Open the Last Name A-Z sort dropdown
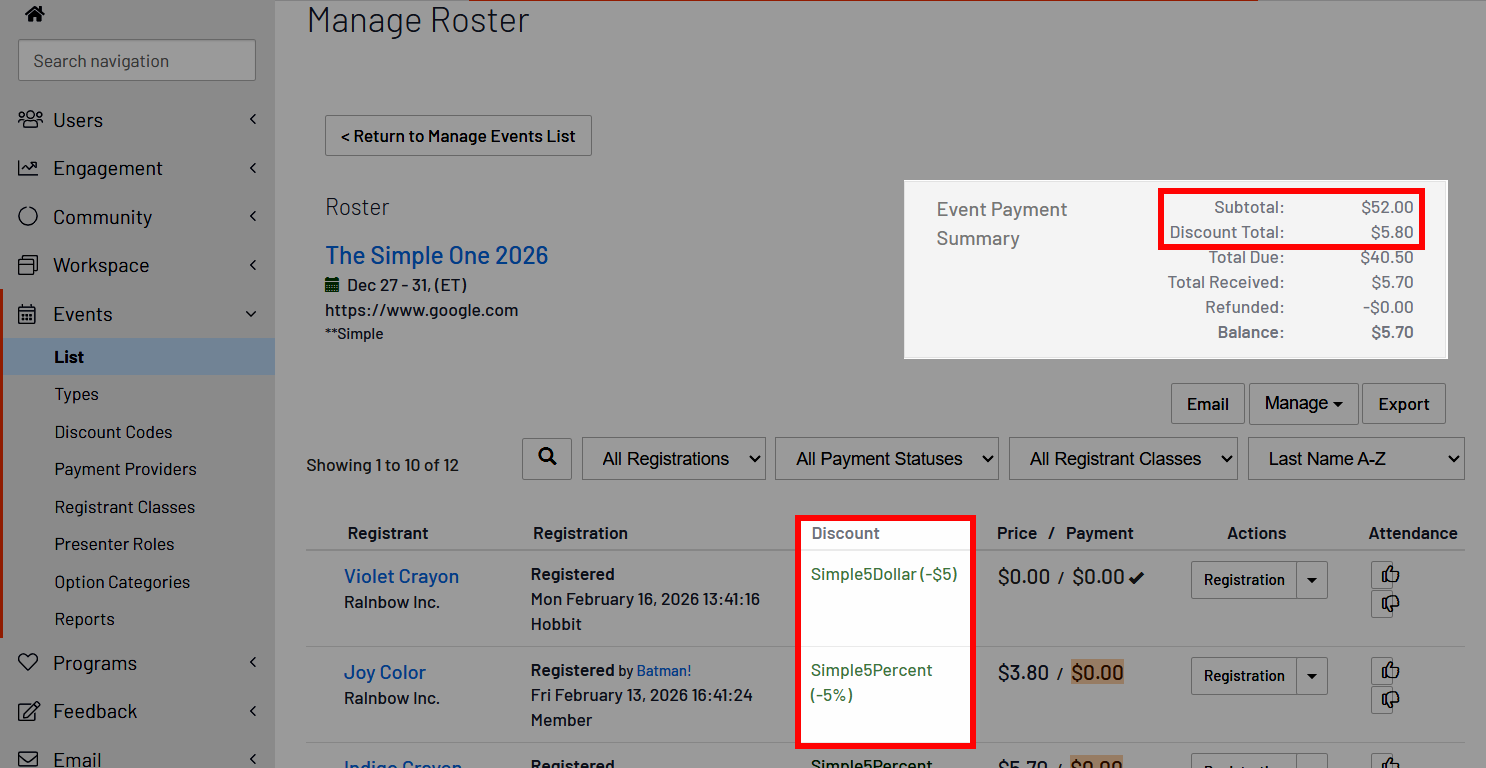This screenshot has height=768, width=1486. tap(1355, 459)
